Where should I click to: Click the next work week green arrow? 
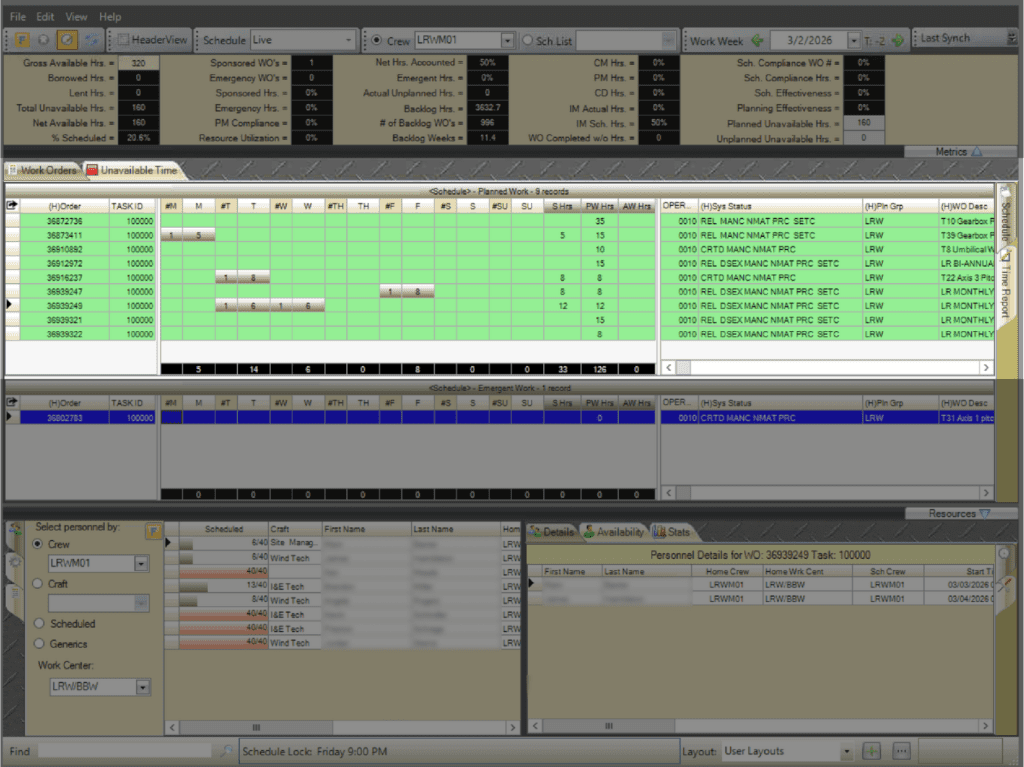click(897, 40)
